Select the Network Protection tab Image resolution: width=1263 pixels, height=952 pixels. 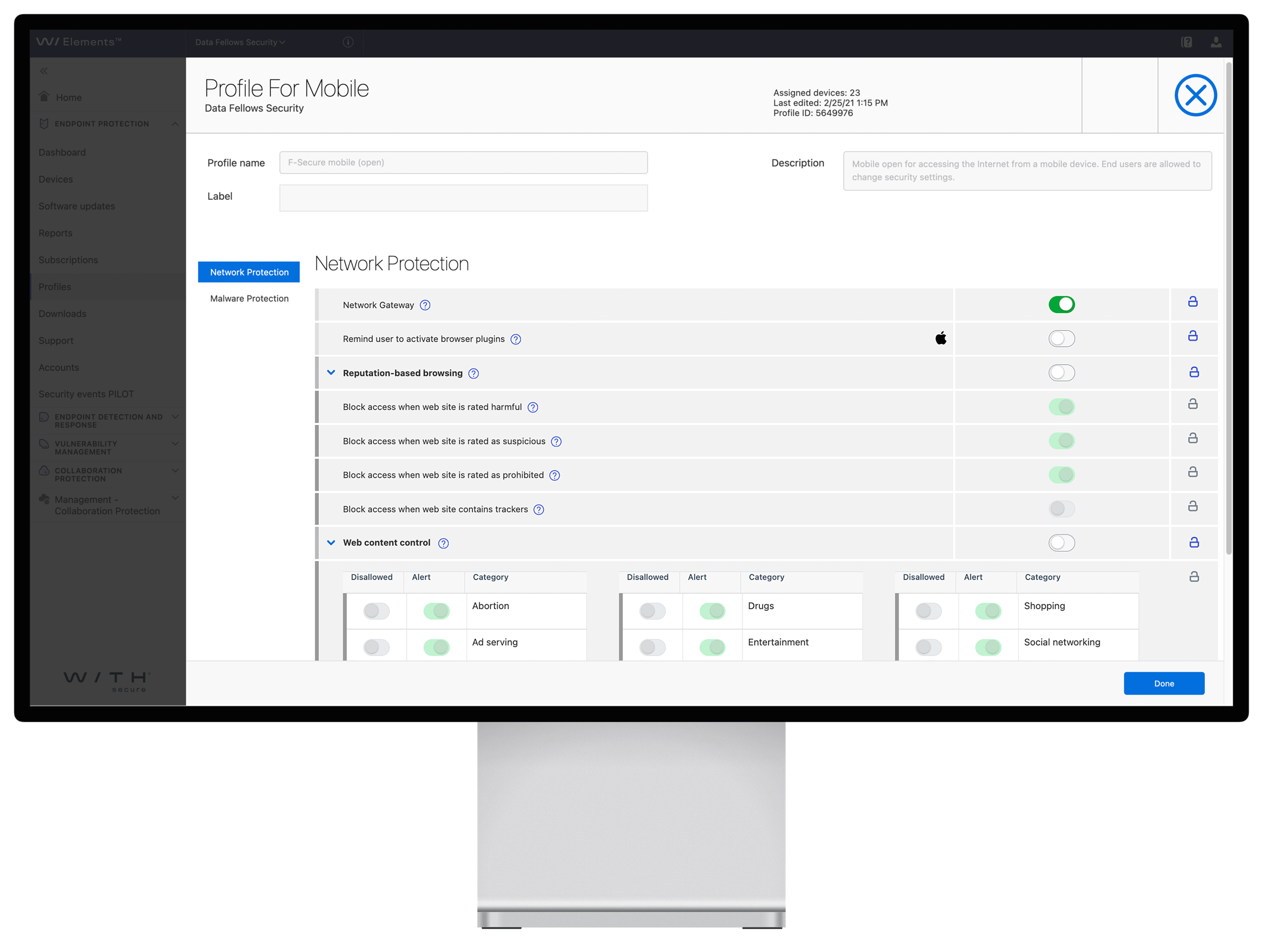click(249, 272)
